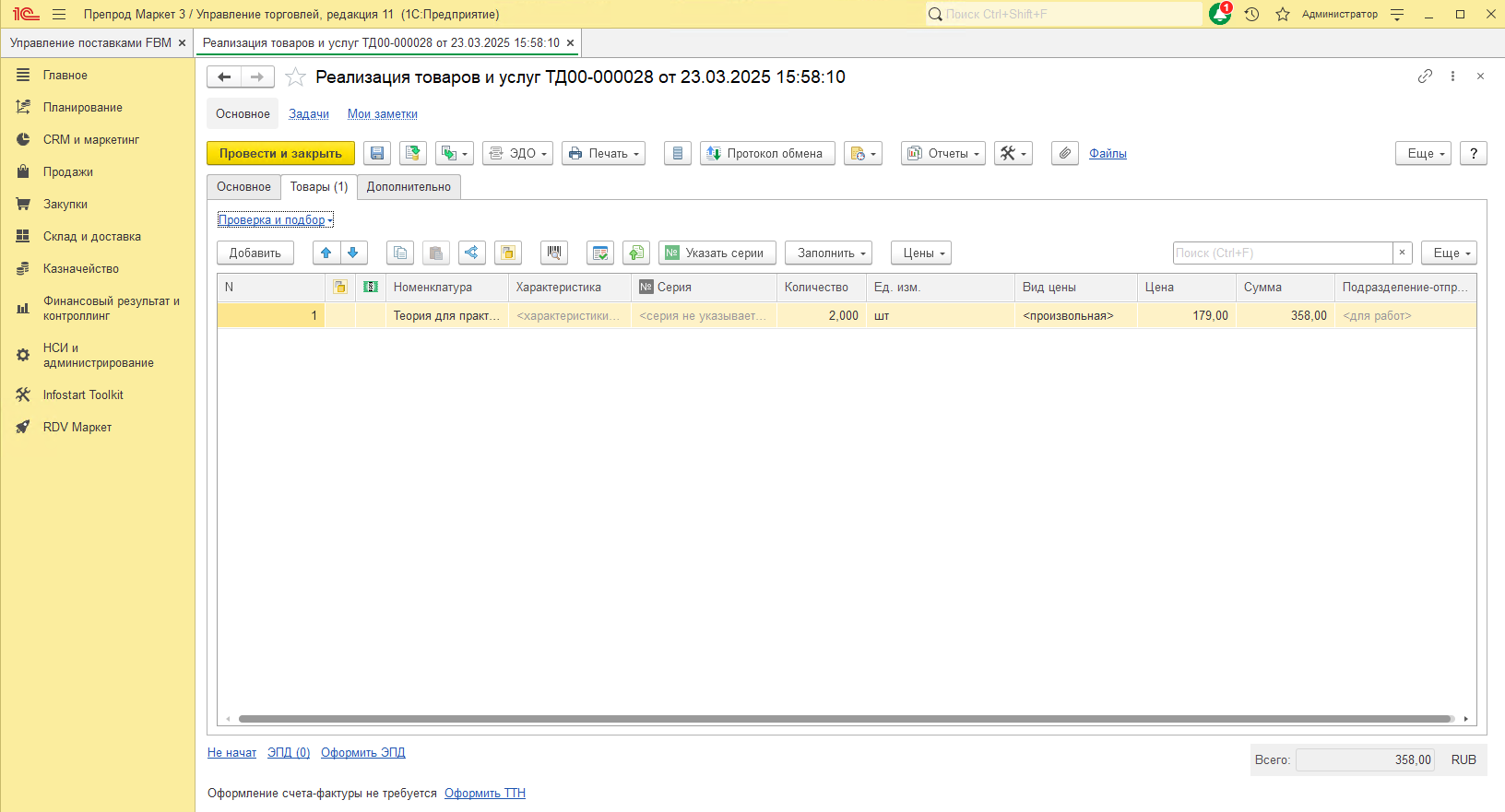
Task: Click the horizontal scrollbar of the goods table
Action: [x=846, y=719]
